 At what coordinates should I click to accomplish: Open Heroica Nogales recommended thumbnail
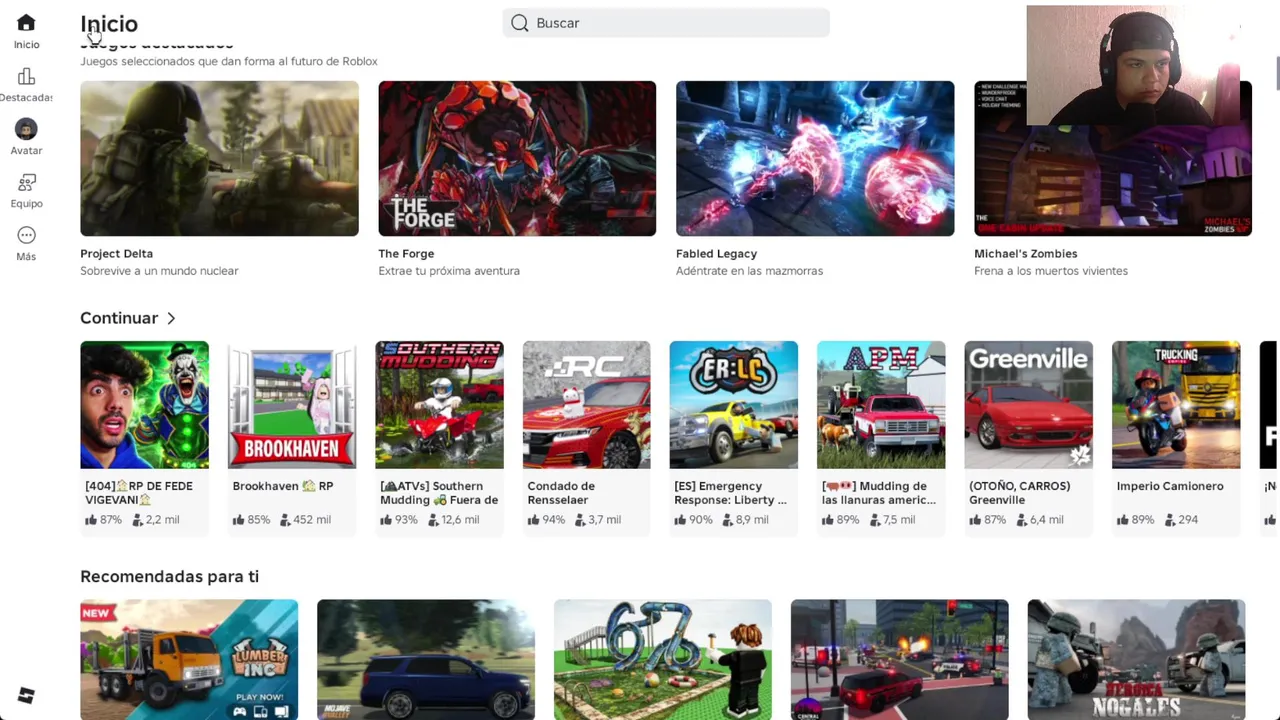click(1136, 660)
